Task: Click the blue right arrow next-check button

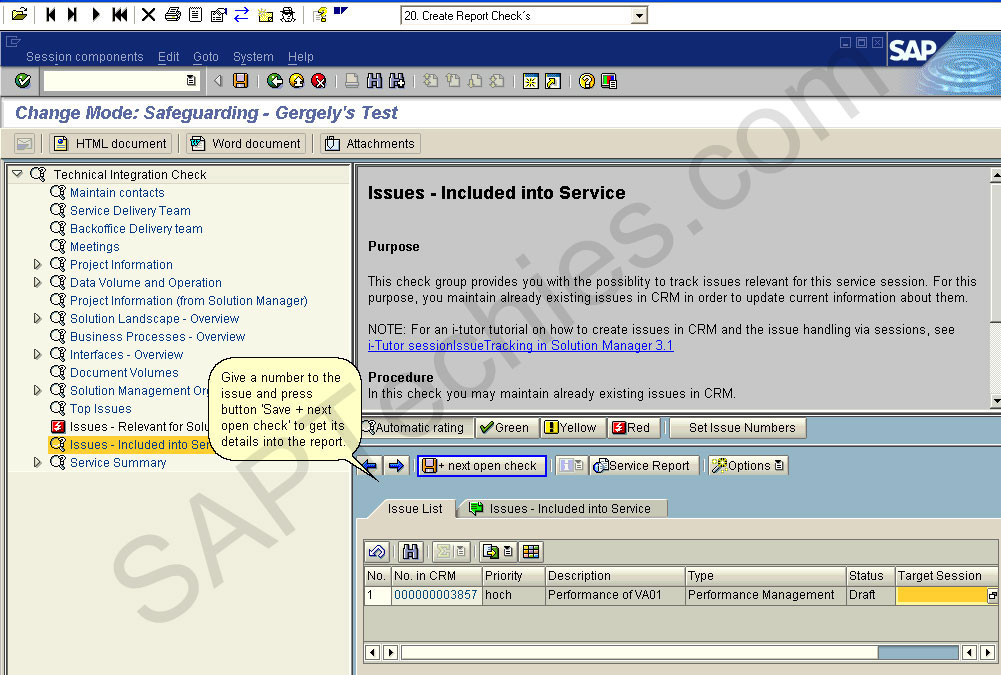Action: tap(396, 466)
